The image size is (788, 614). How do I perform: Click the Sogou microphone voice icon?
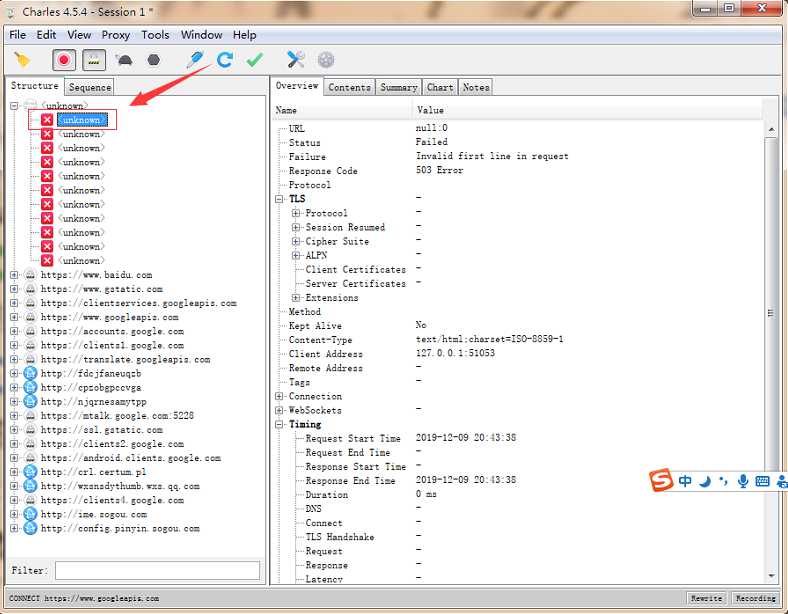(x=743, y=481)
